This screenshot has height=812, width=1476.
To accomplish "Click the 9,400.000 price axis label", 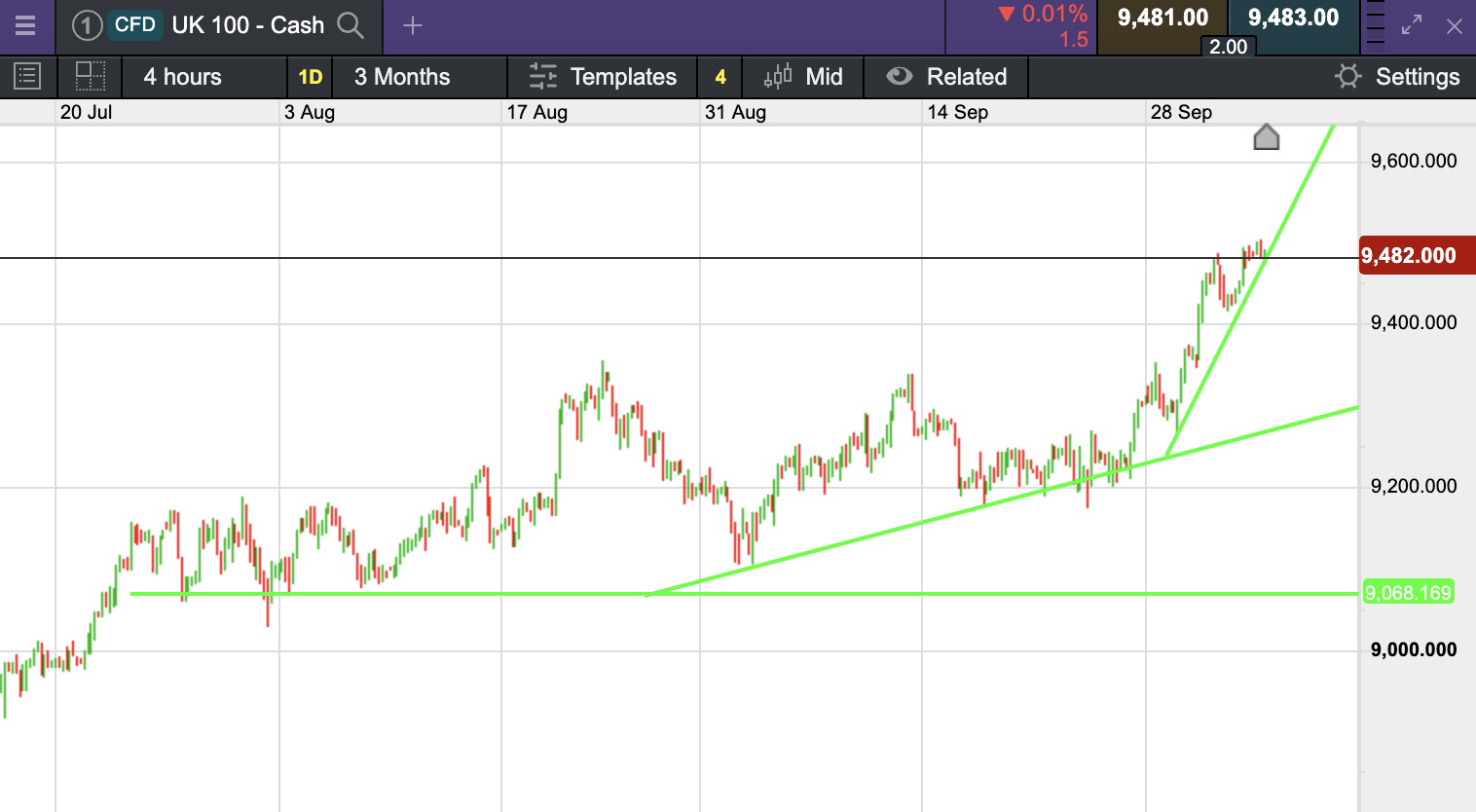I will click(1414, 323).
